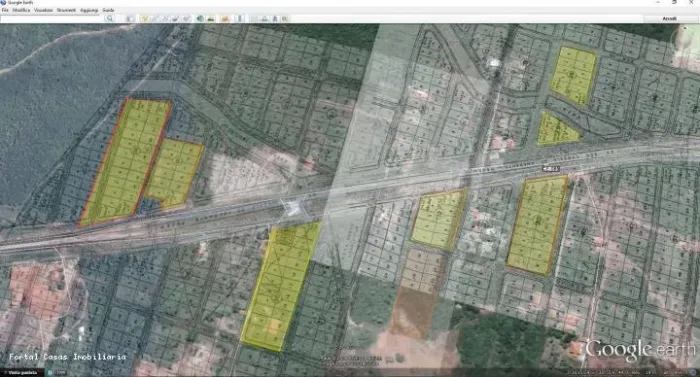Image resolution: width=700 pixels, height=377 pixels.
Task: Select the Add Image Overlay tool
Action: 175,18
